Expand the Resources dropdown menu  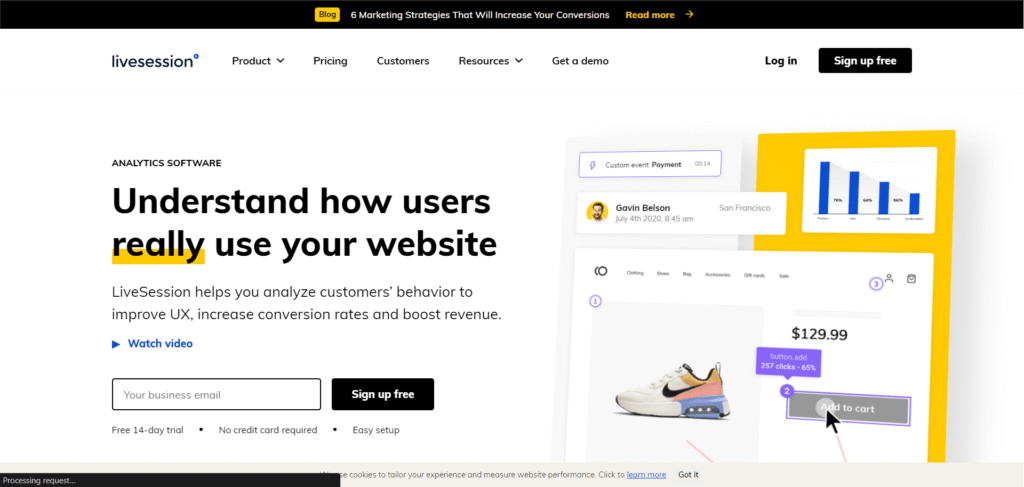click(x=490, y=61)
